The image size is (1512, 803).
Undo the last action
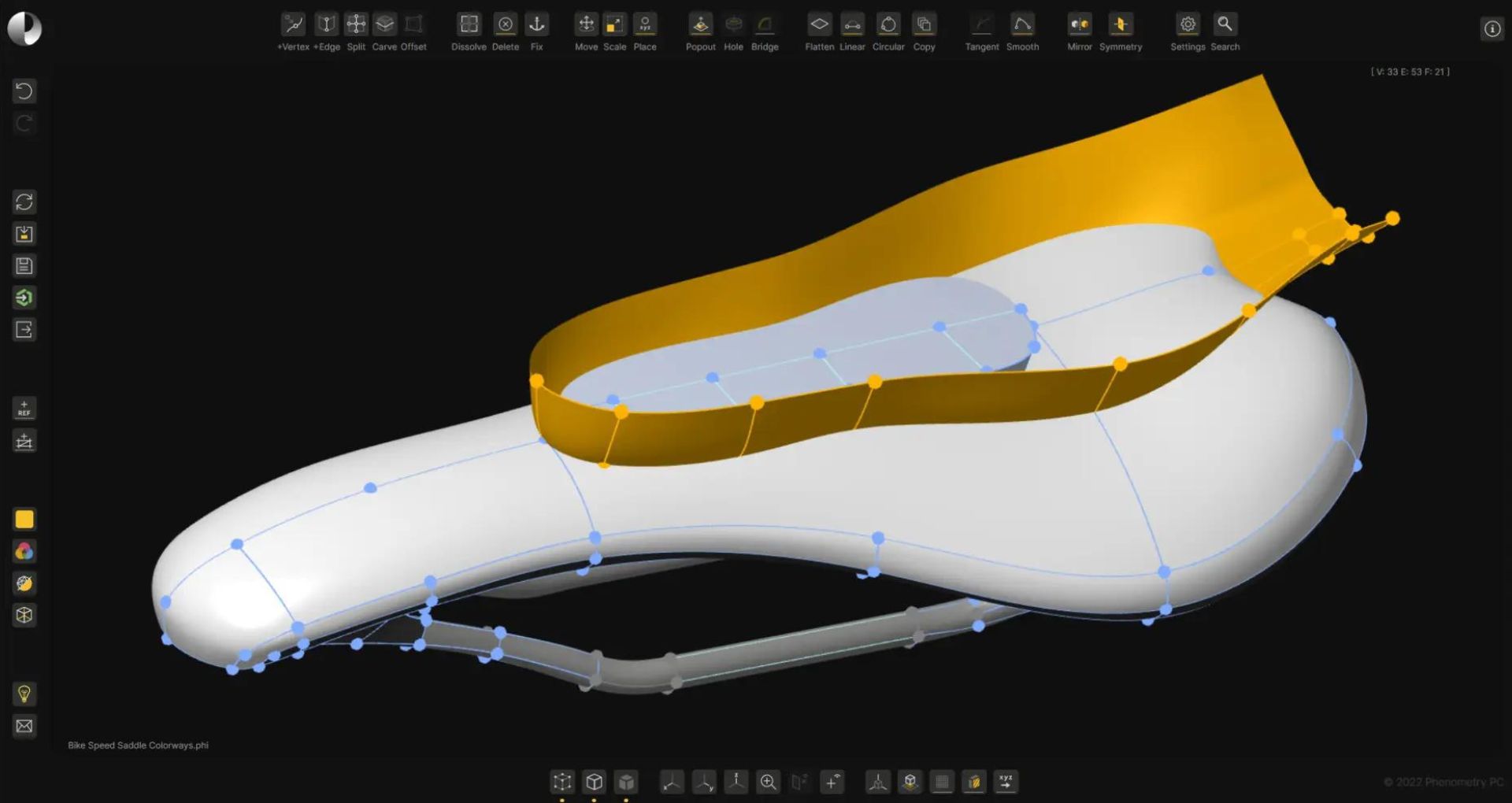(x=24, y=91)
